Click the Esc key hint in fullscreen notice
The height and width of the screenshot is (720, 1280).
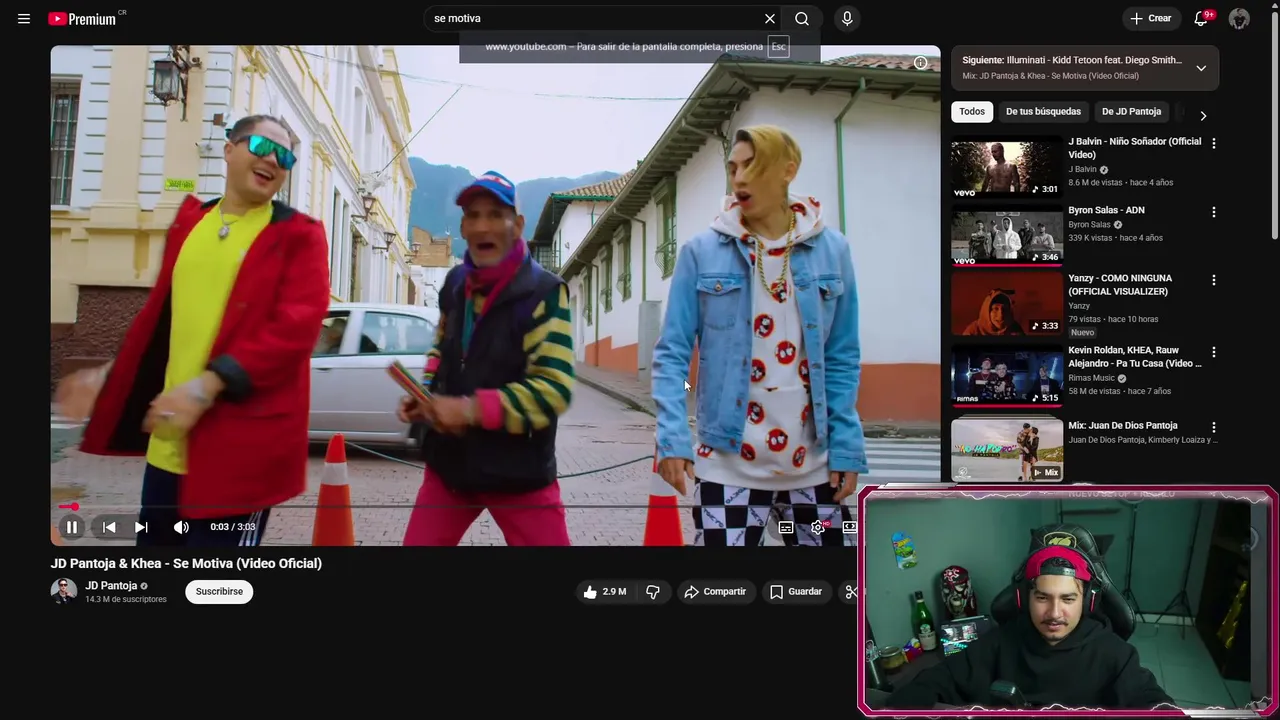tap(778, 47)
